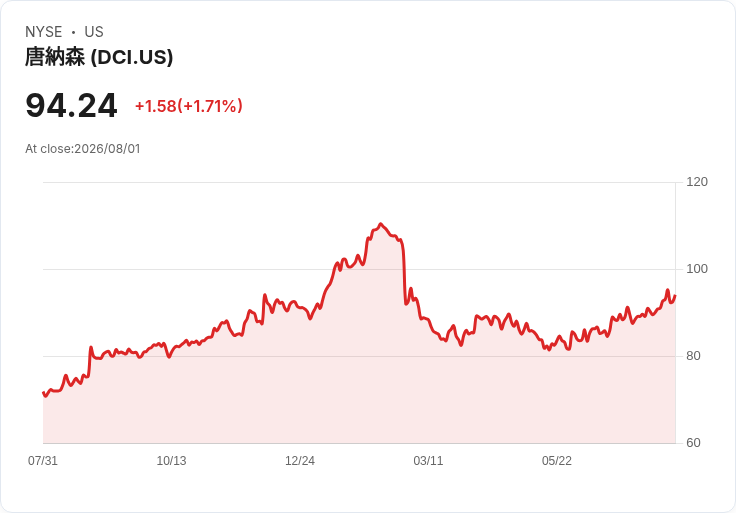Image resolution: width=736 pixels, height=513 pixels.
Task: Click the 03/11 date on x-axis
Action: (428, 461)
